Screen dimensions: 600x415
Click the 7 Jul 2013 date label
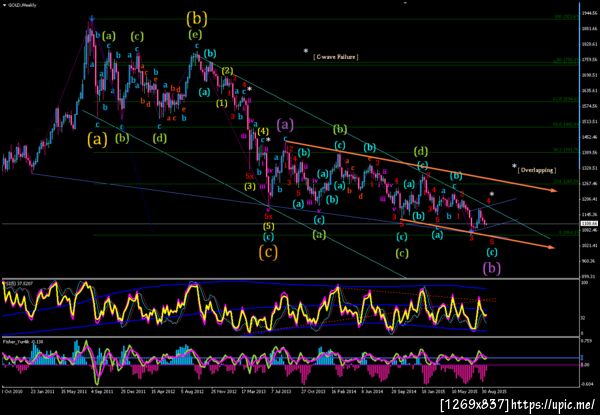[x=282, y=391]
